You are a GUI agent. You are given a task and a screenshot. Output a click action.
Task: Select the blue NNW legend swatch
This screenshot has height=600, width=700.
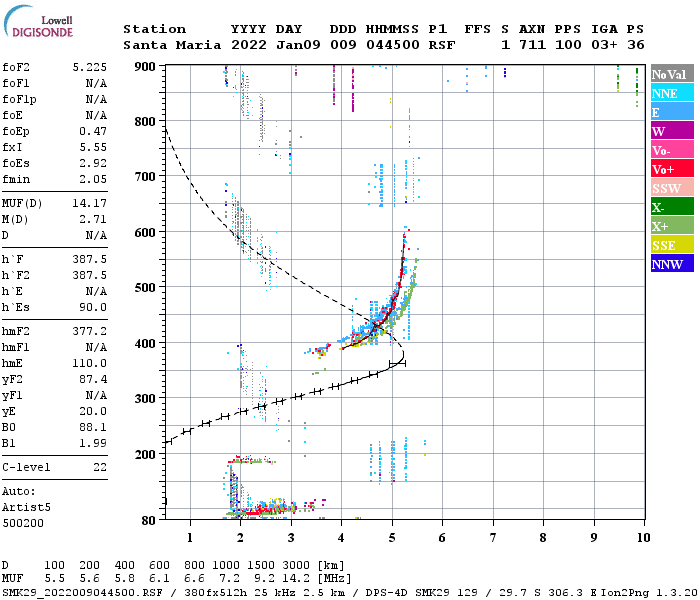click(672, 263)
